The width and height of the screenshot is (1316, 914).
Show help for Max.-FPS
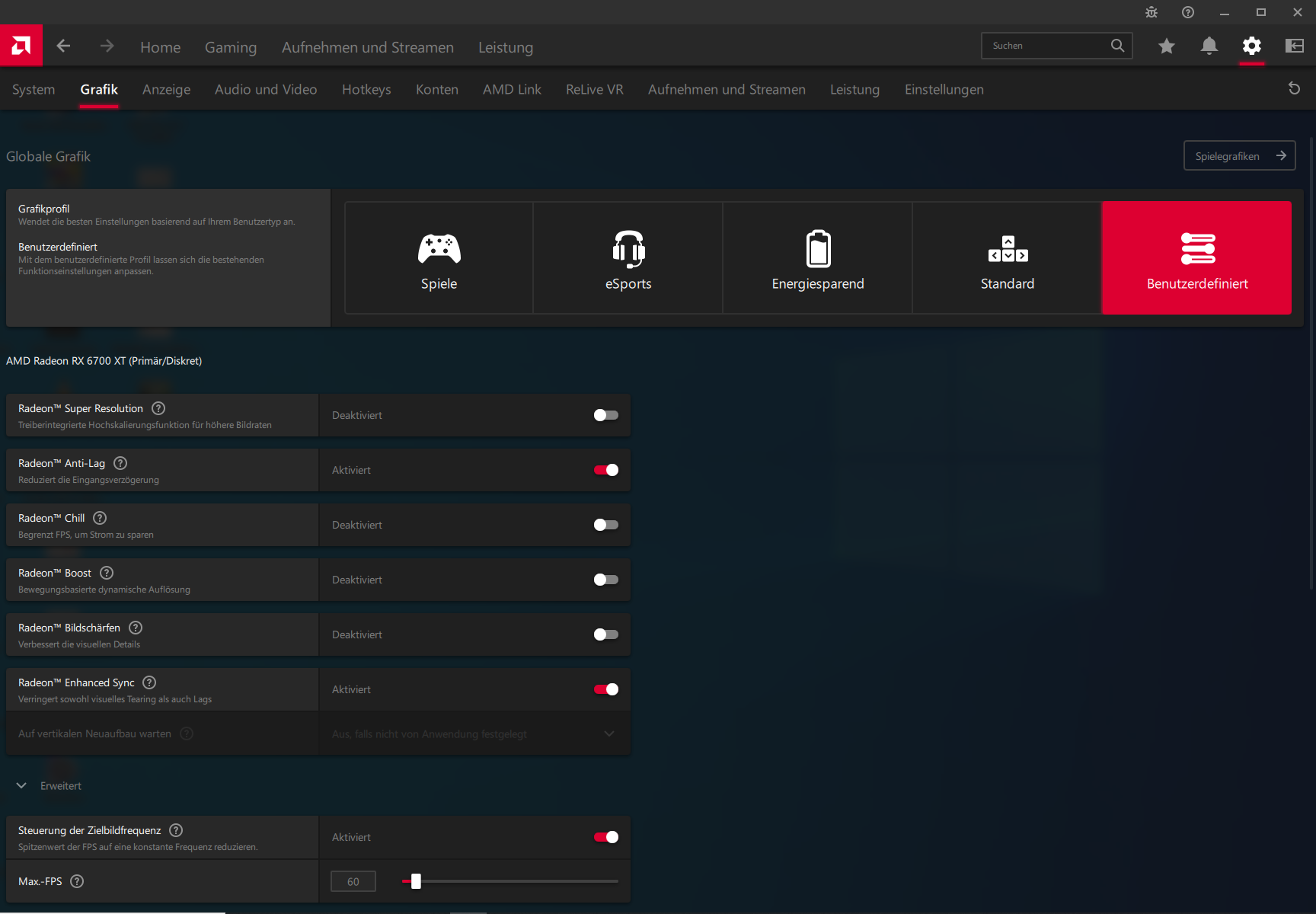[x=77, y=881]
